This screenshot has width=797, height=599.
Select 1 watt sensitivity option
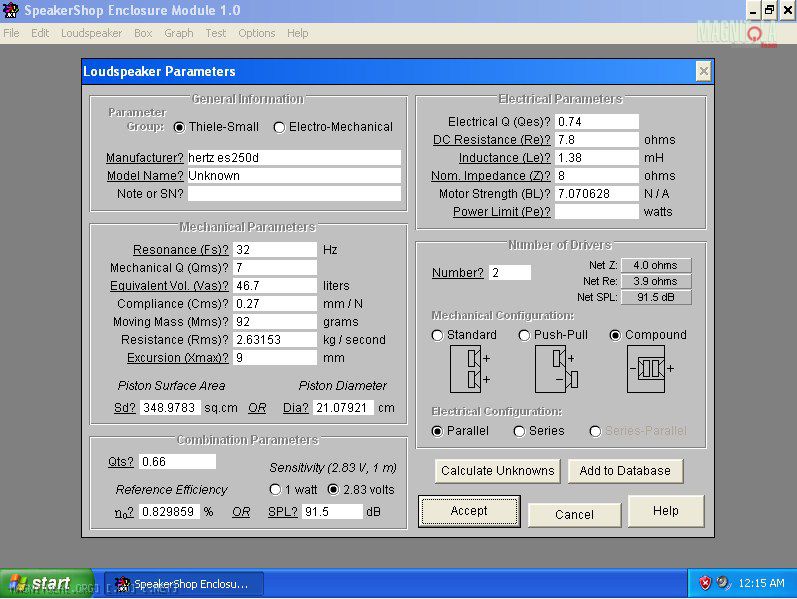click(276, 490)
